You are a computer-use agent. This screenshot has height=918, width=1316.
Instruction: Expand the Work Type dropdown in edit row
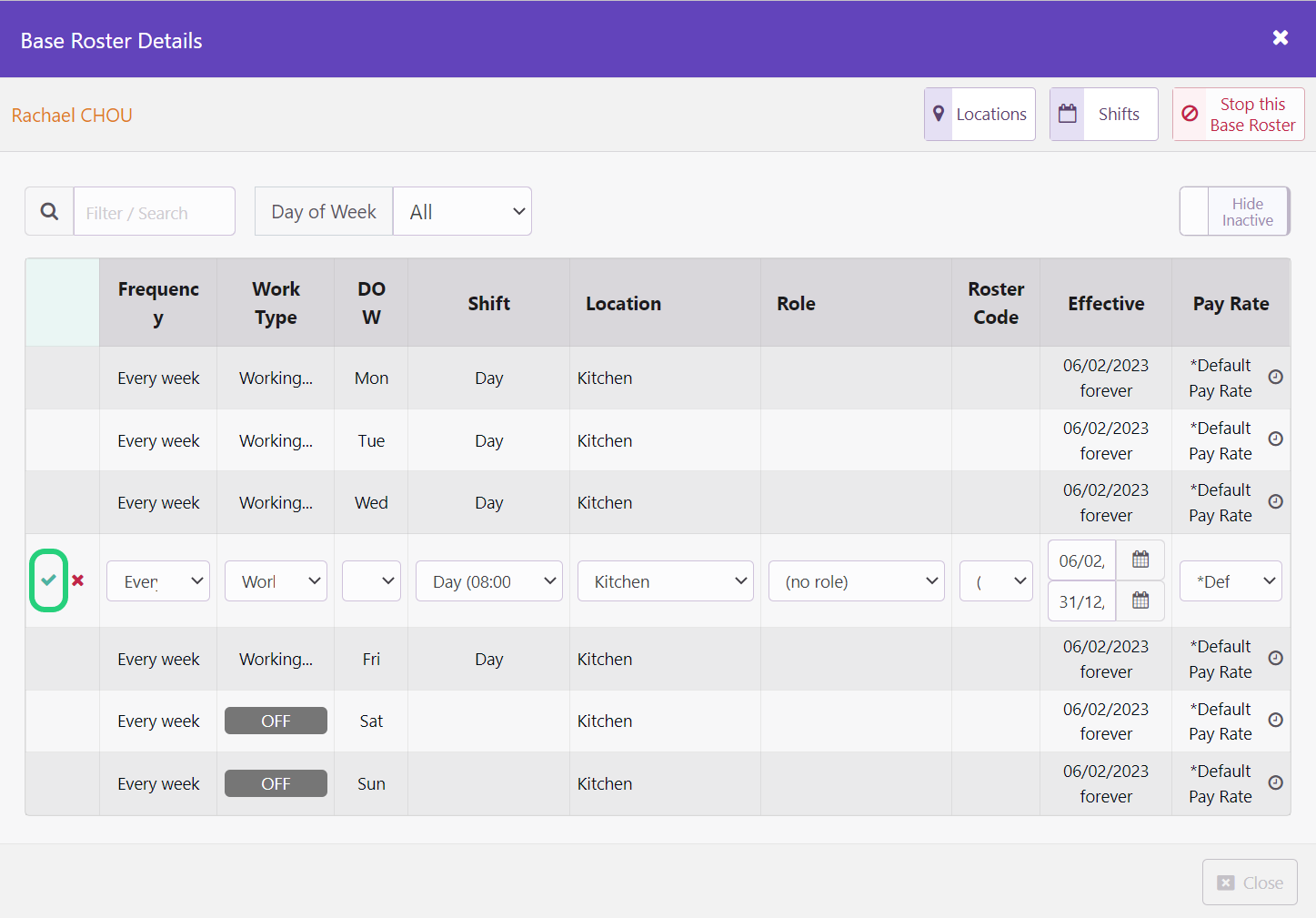[x=276, y=580]
